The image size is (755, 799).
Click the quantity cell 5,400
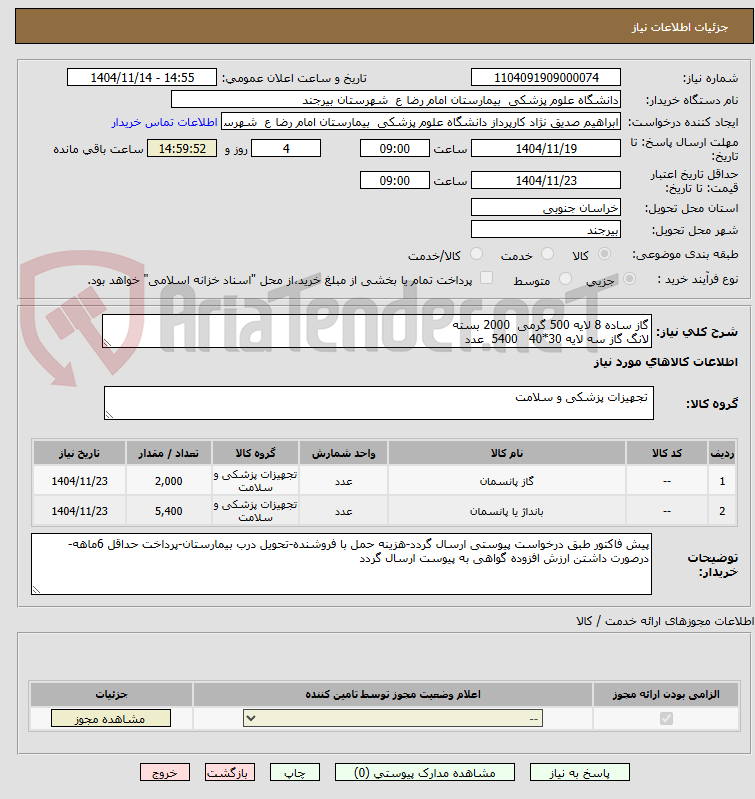point(169,511)
